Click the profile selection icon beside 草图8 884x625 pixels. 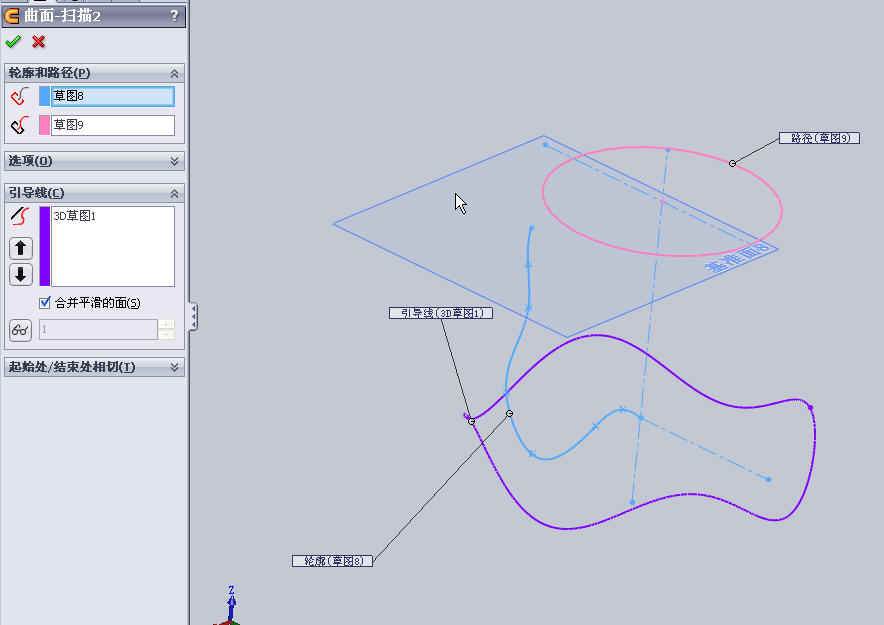(20, 96)
